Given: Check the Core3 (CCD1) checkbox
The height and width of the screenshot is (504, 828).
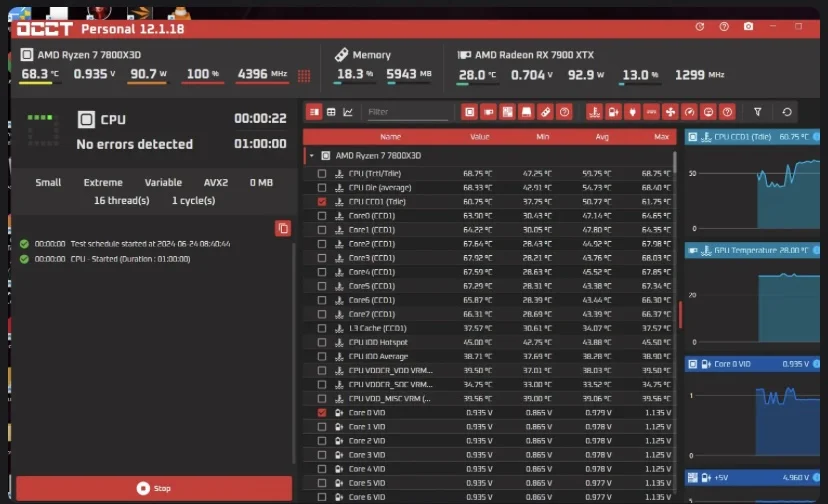Looking at the screenshot, I should (322, 258).
